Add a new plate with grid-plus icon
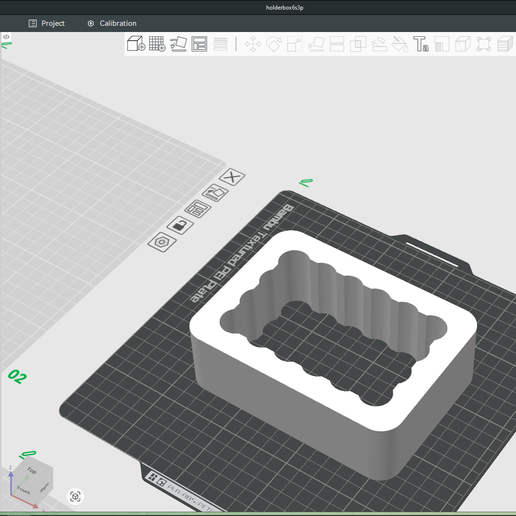Viewport: 516px width, 516px height. (157, 44)
